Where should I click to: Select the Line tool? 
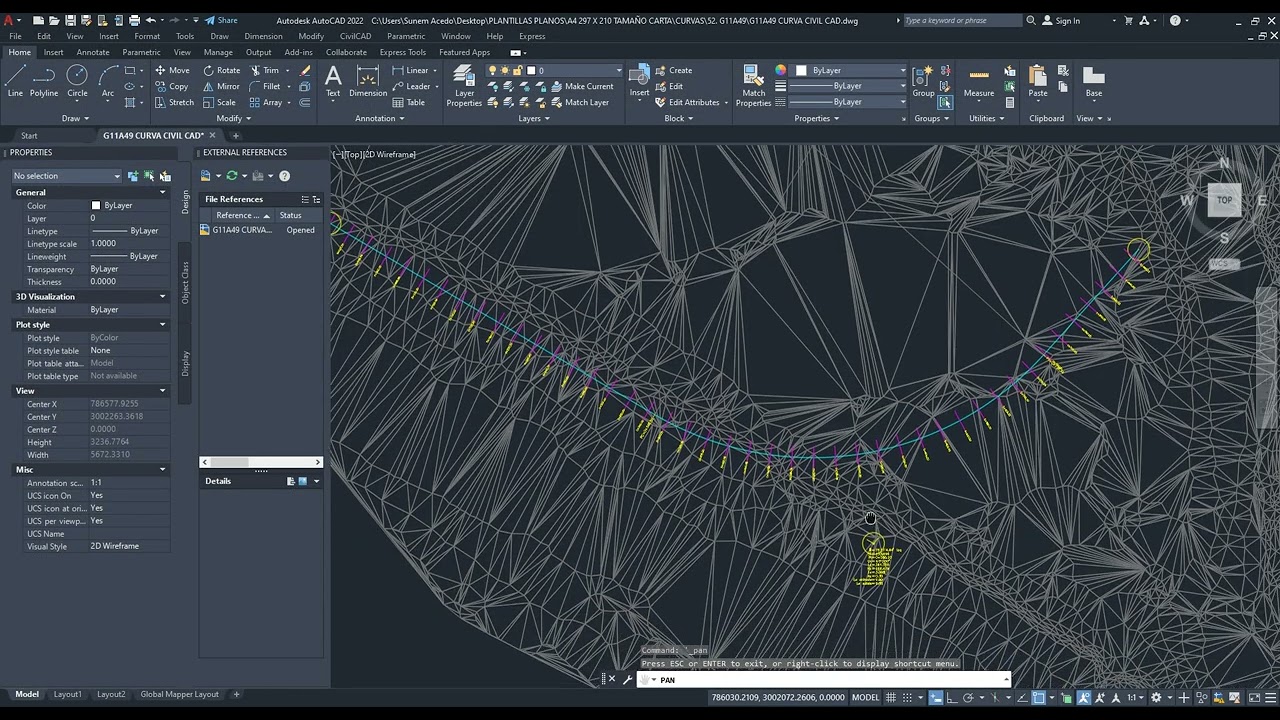tap(15, 81)
